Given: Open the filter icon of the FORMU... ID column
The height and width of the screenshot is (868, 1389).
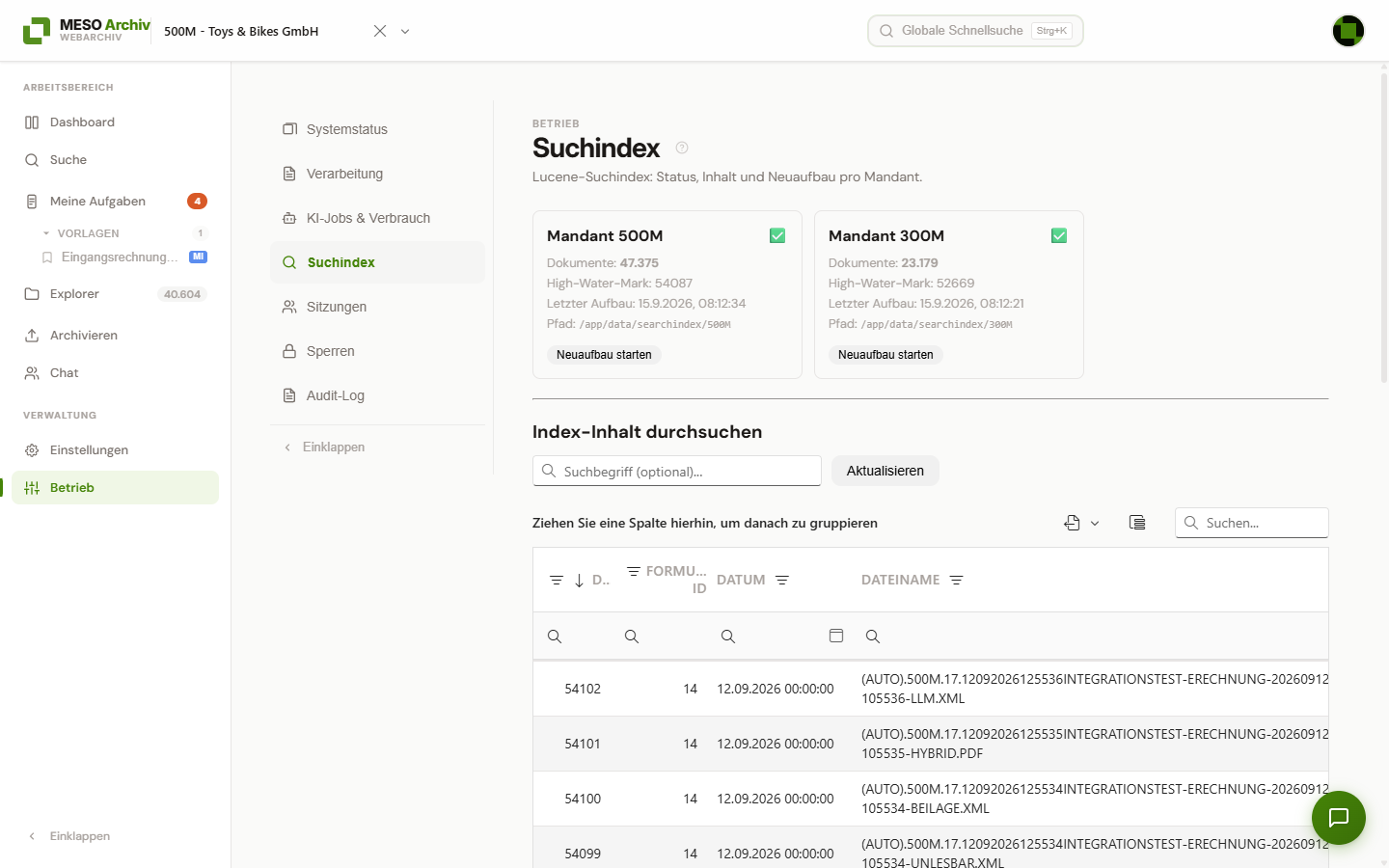Looking at the screenshot, I should [x=634, y=571].
